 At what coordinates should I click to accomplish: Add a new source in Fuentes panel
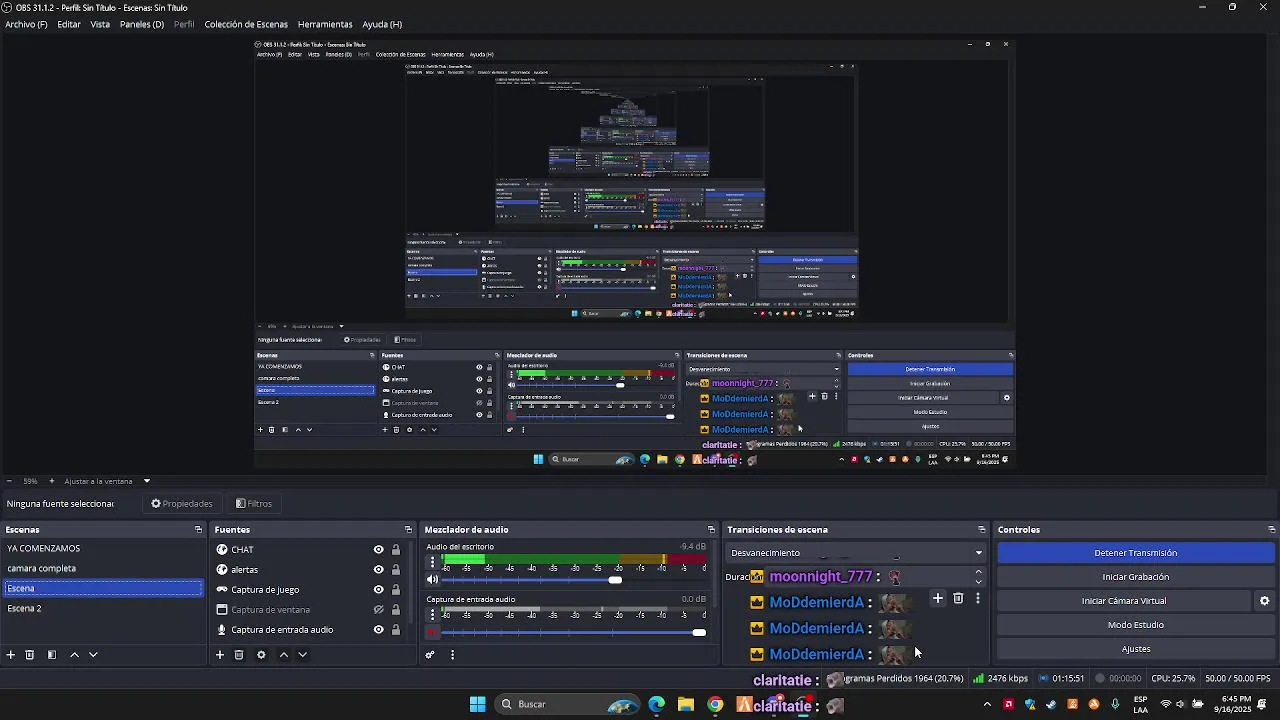coord(220,655)
